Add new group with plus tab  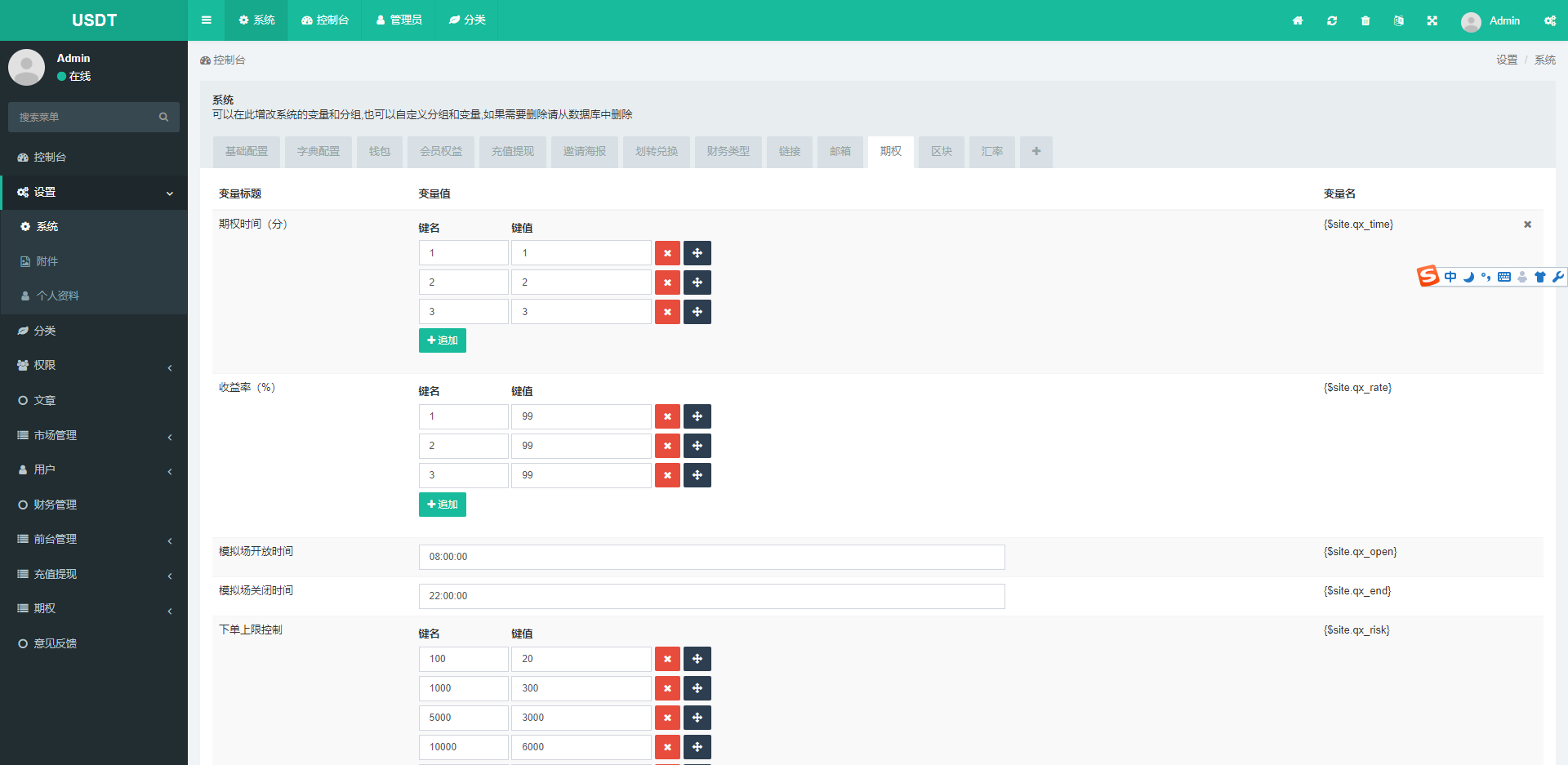(x=1036, y=152)
